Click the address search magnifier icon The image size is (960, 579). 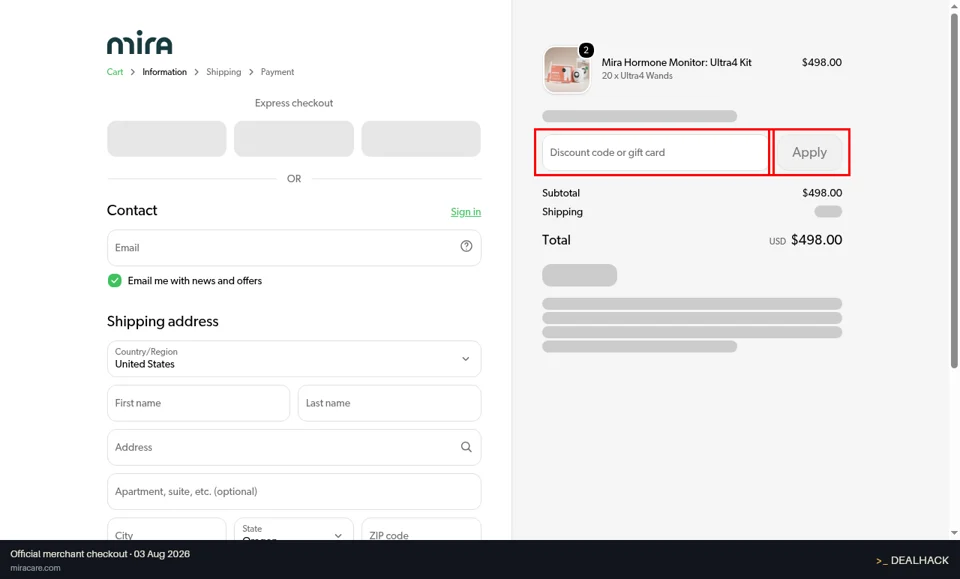coord(466,447)
